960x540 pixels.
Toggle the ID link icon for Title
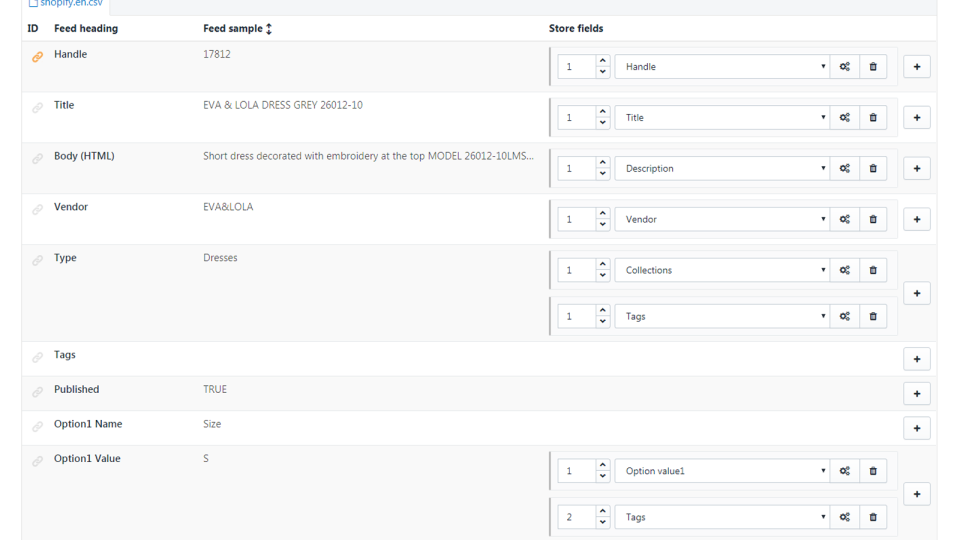(37, 108)
